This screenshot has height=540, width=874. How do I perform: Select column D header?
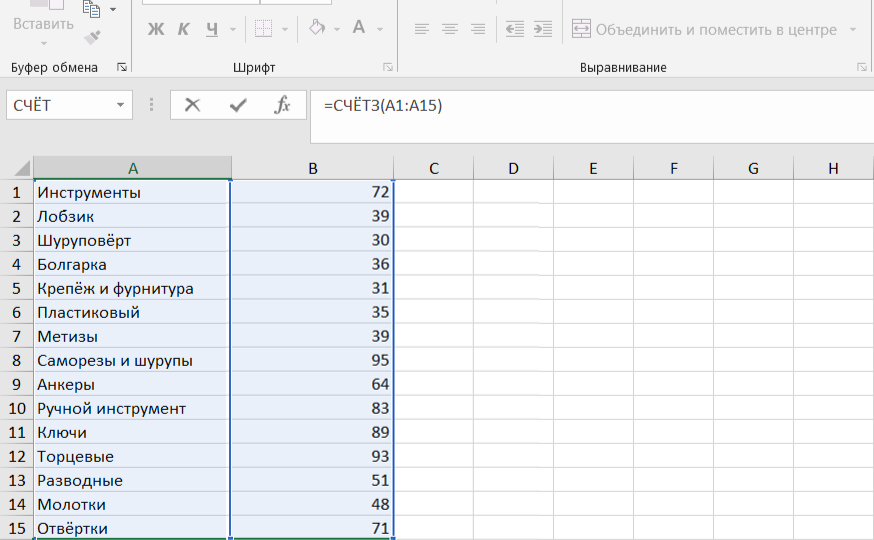coord(513,168)
